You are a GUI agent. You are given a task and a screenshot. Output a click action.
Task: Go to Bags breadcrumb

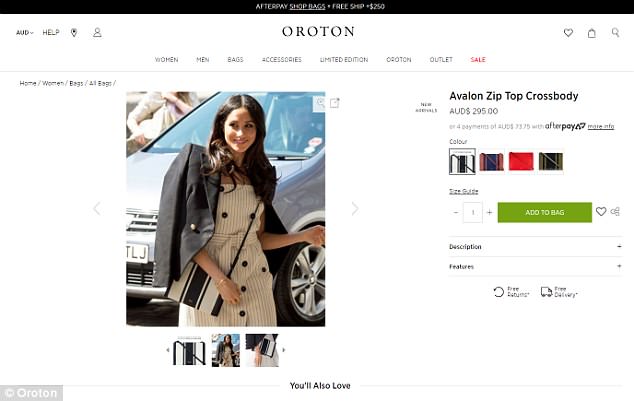pos(76,83)
